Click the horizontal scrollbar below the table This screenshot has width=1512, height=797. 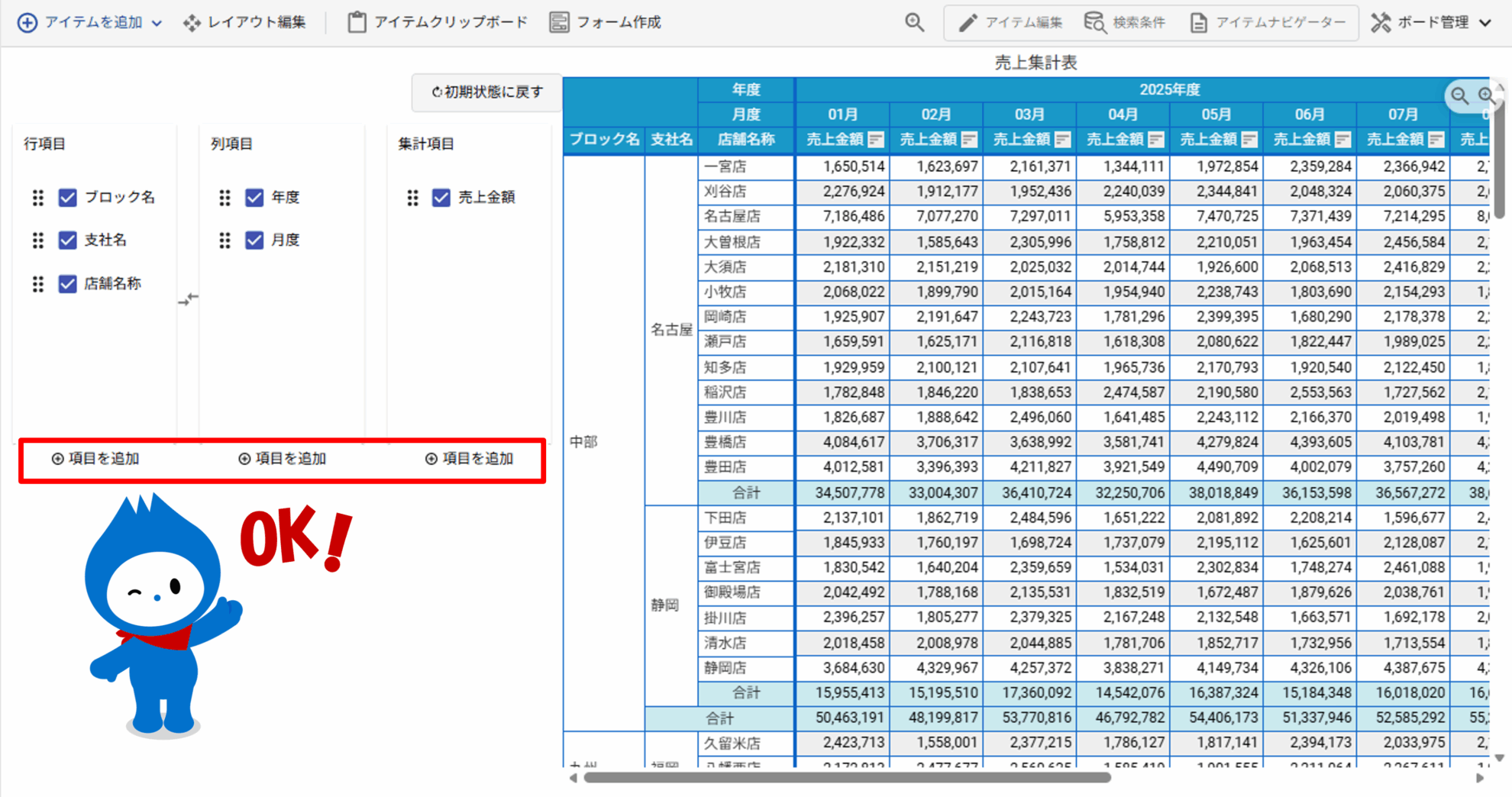click(846, 778)
